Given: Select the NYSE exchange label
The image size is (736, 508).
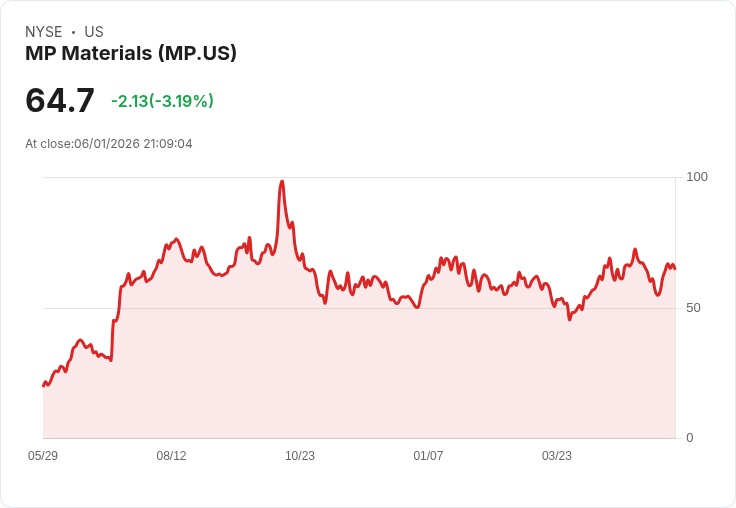Looking at the screenshot, I should click(x=44, y=32).
